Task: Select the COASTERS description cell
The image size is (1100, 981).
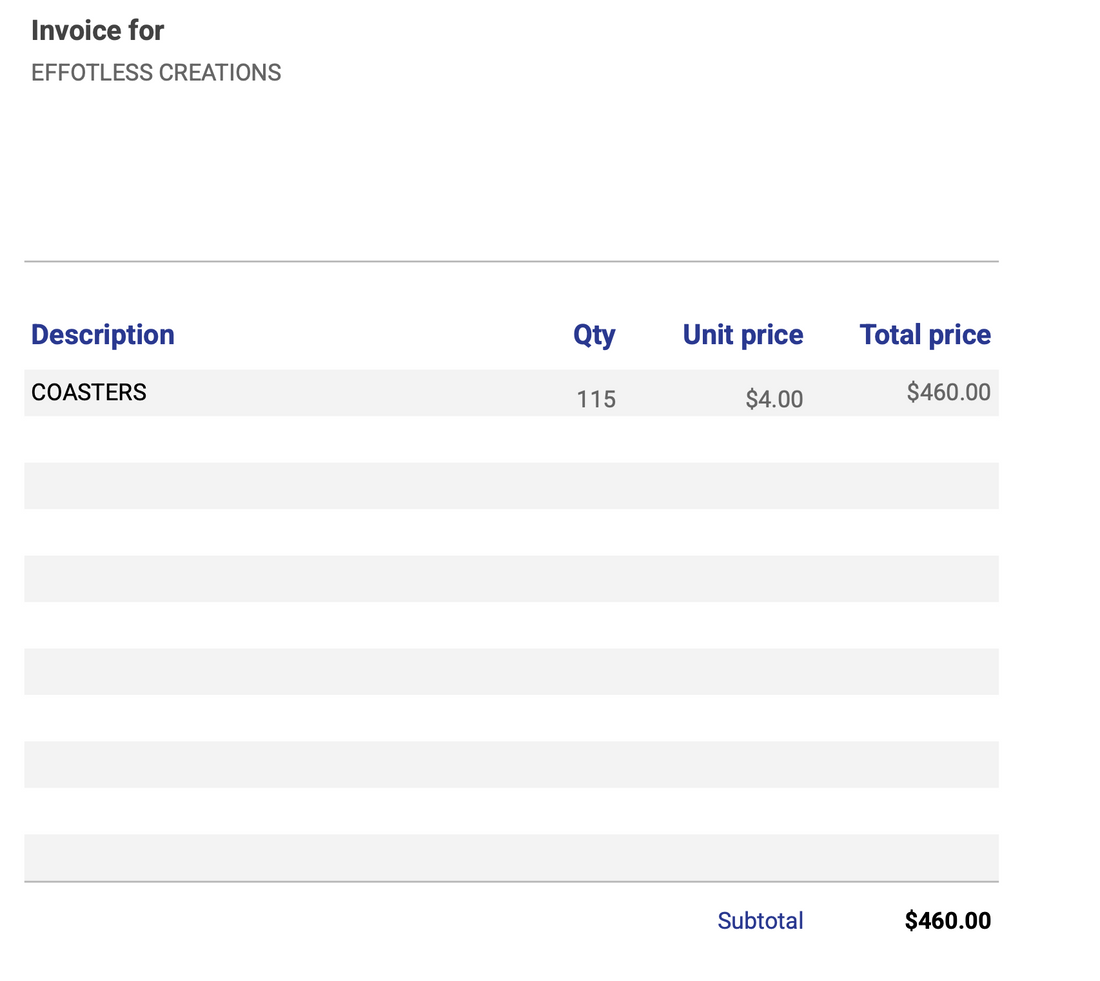Action: pos(89,393)
